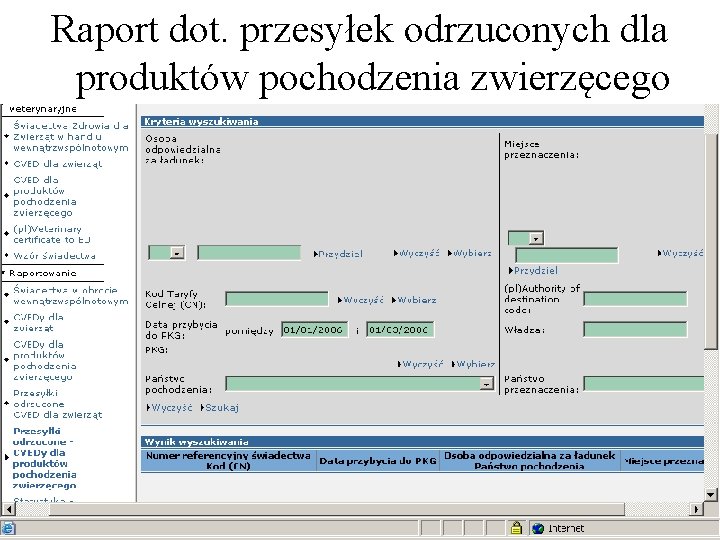Open Świadectwa w obrocie wewnątrzwspólnotowym report
Screen dimensions: 720x540
click(x=71, y=296)
